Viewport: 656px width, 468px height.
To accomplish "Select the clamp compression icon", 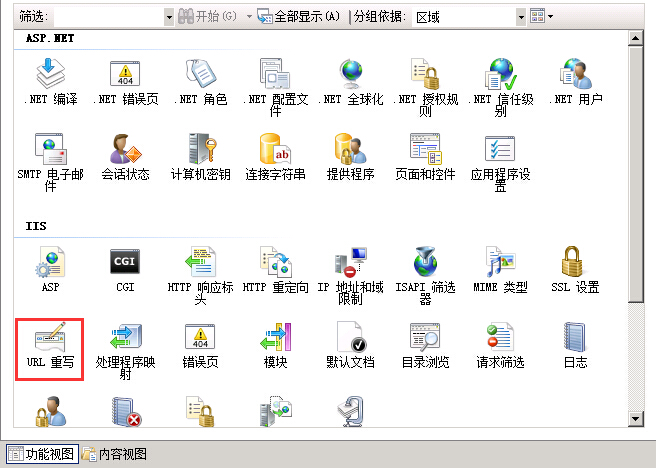I will [351, 411].
